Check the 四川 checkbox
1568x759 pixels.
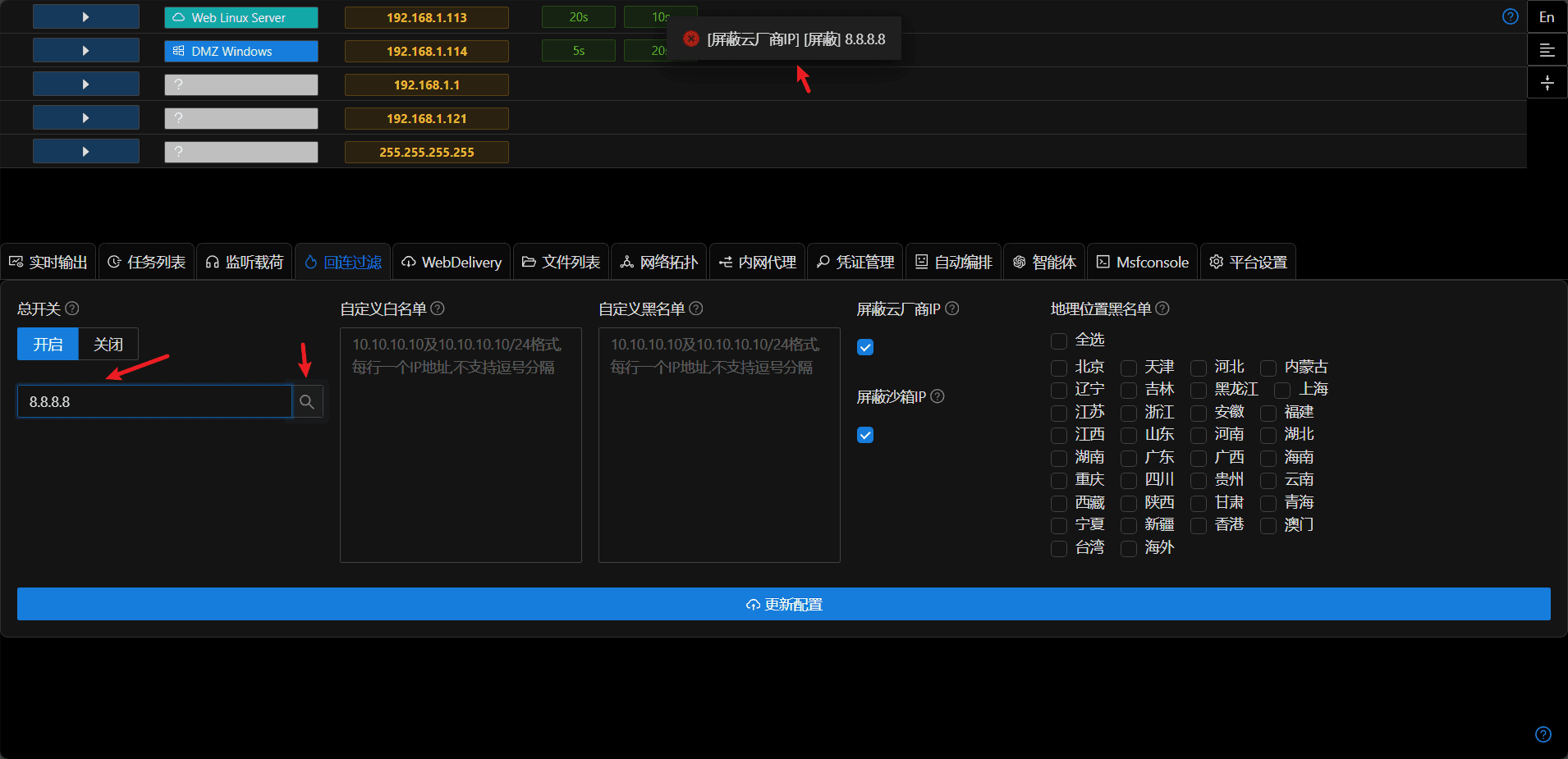[1129, 480]
